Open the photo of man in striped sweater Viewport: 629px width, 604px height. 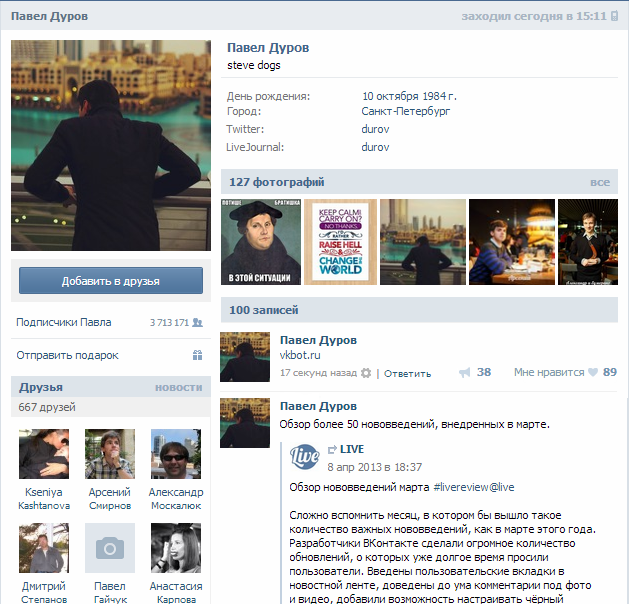point(512,242)
